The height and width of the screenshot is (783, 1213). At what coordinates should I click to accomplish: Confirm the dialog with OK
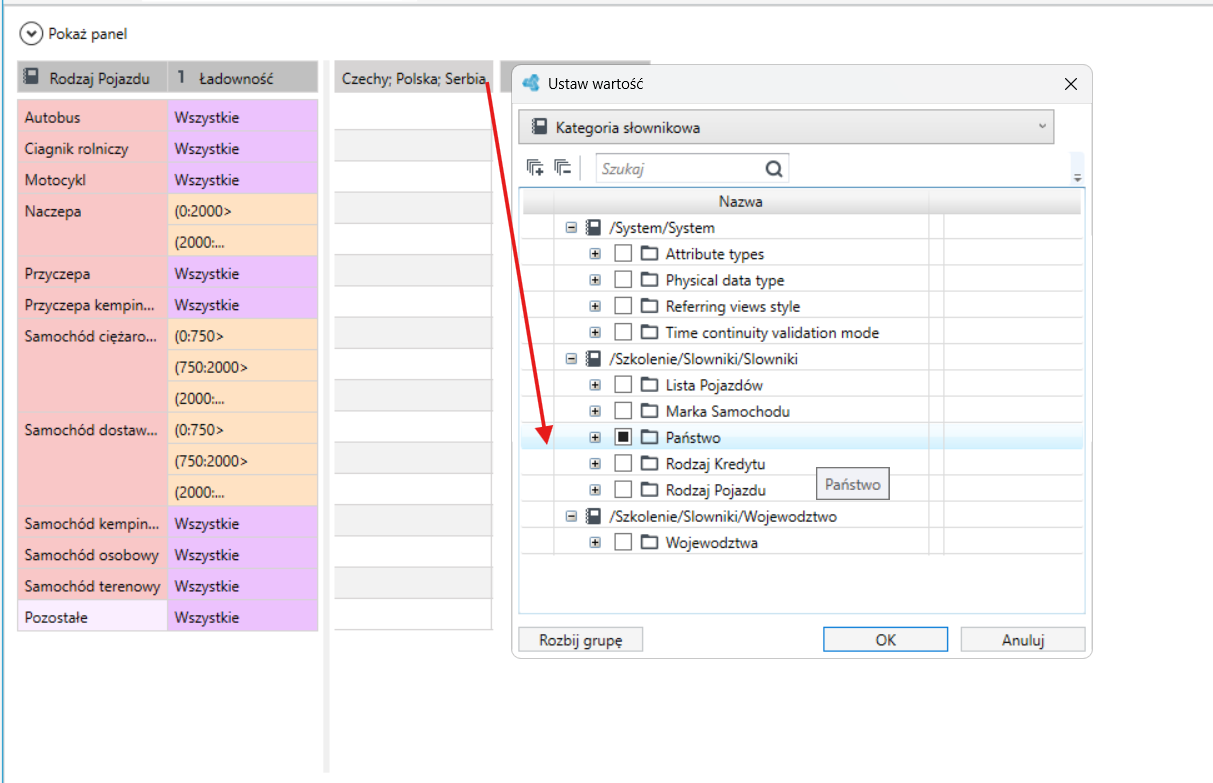(885, 640)
